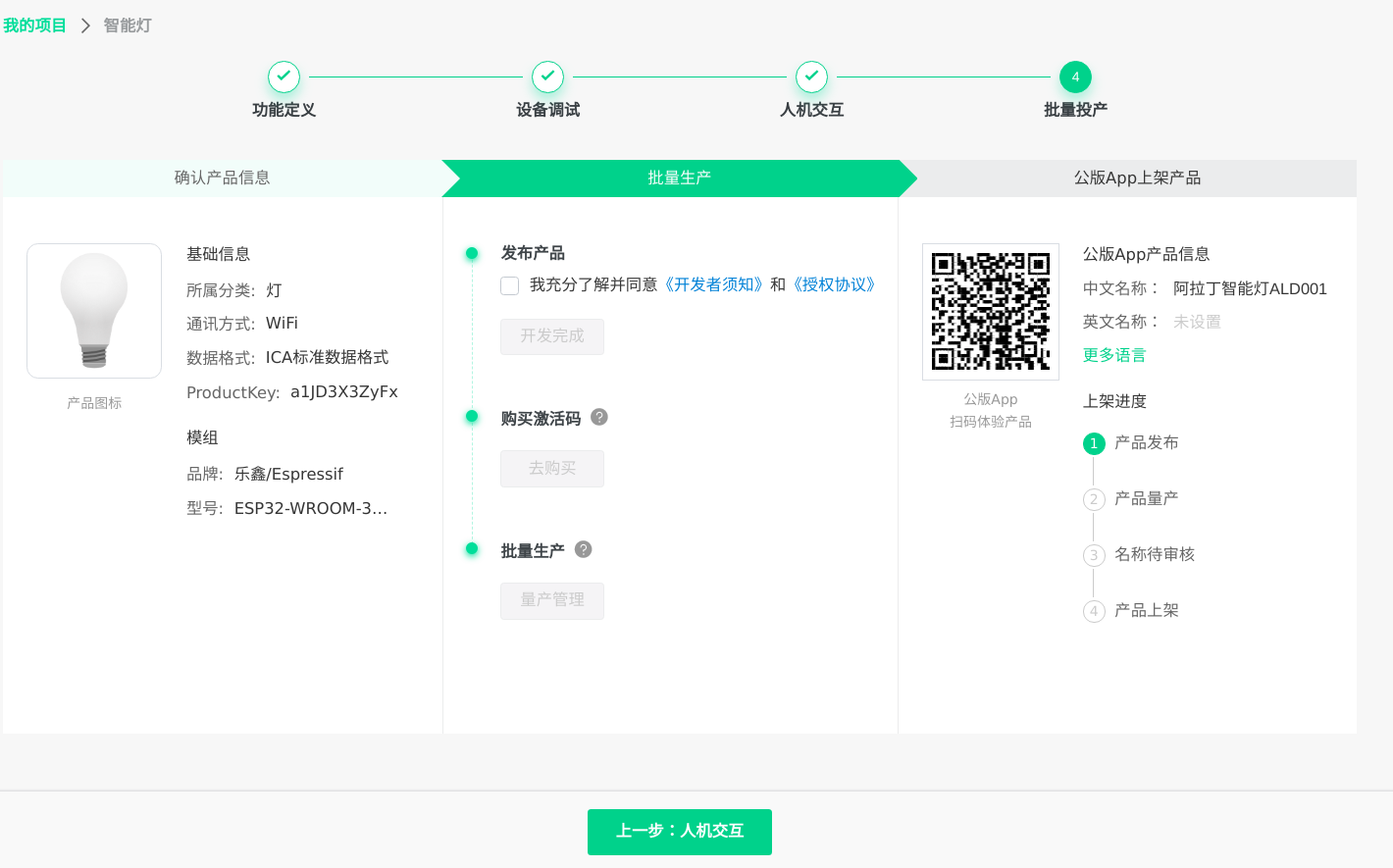Viewport: 1393px width, 868px height.
Task: Click the 上一步：人机交互 button
Action: [x=679, y=831]
